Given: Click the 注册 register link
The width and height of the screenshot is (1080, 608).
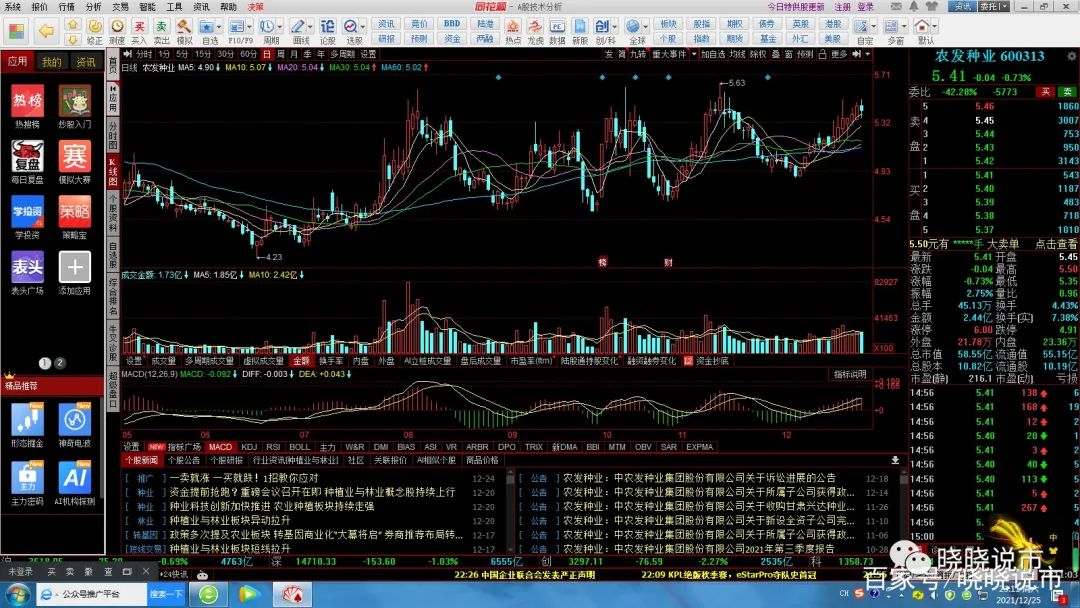Looking at the screenshot, I should (843, 6).
